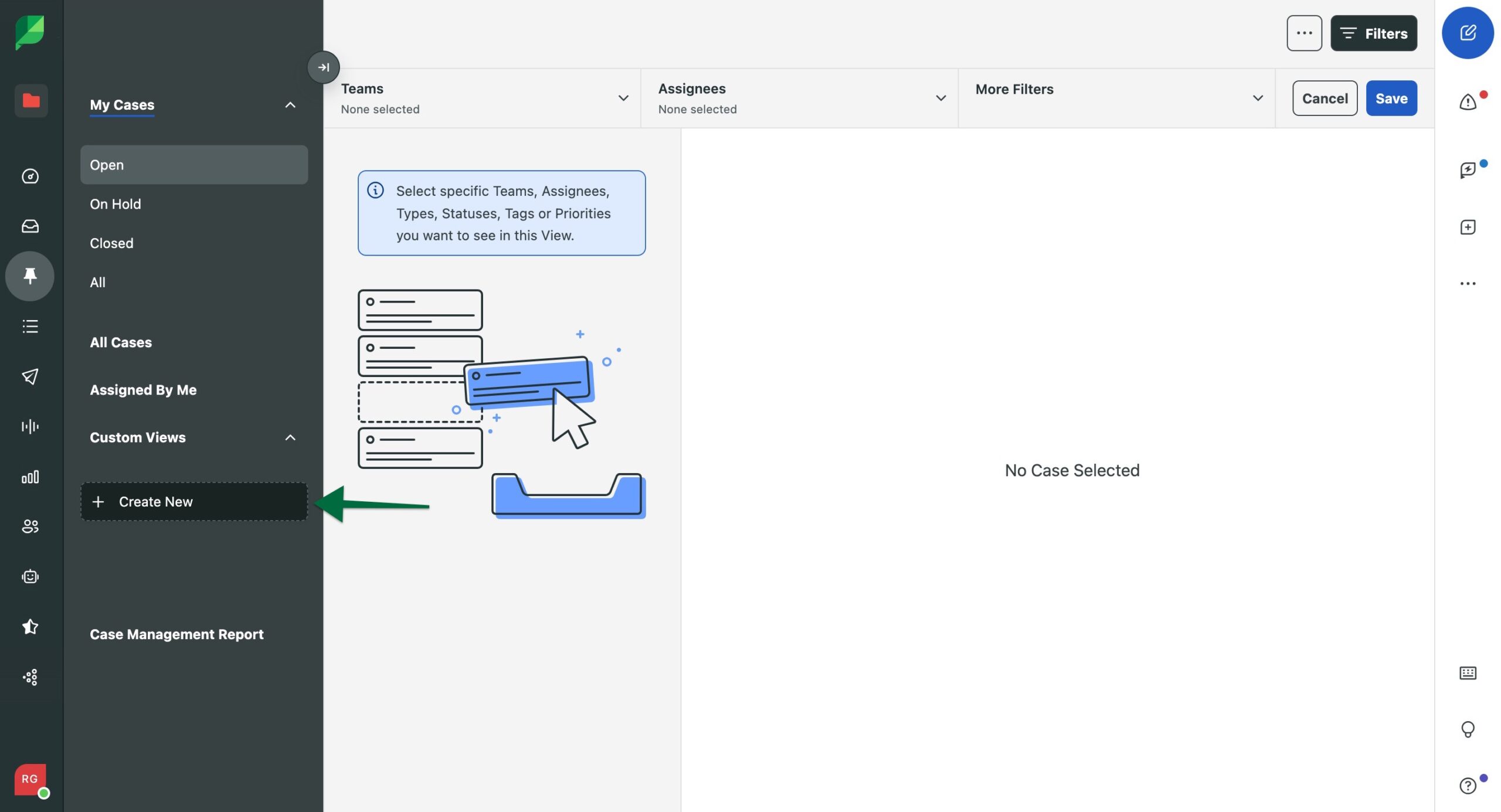Open the Bots robot icon in sidebar
This screenshot has width=1501, height=812.
[x=30, y=577]
